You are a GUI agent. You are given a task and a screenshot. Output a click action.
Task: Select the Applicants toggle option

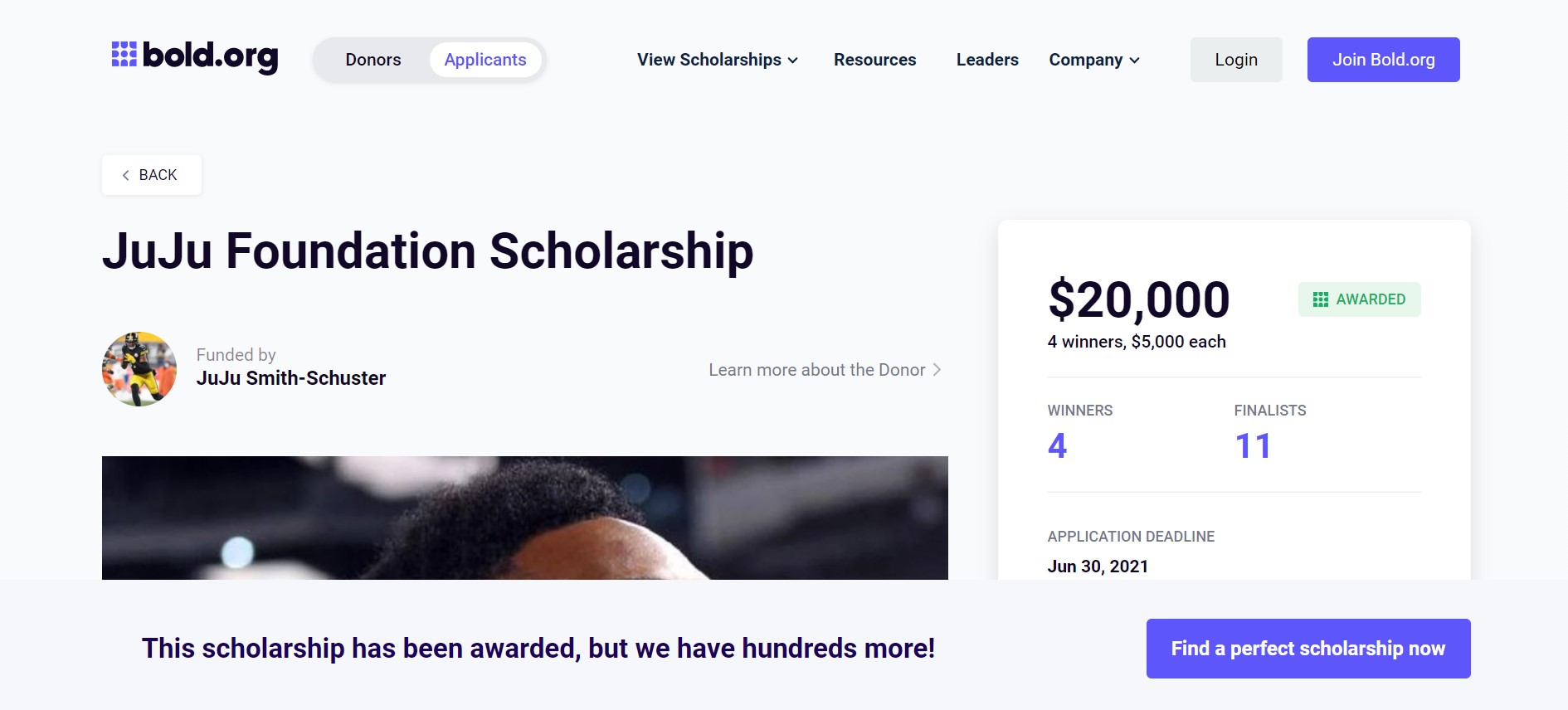485,60
